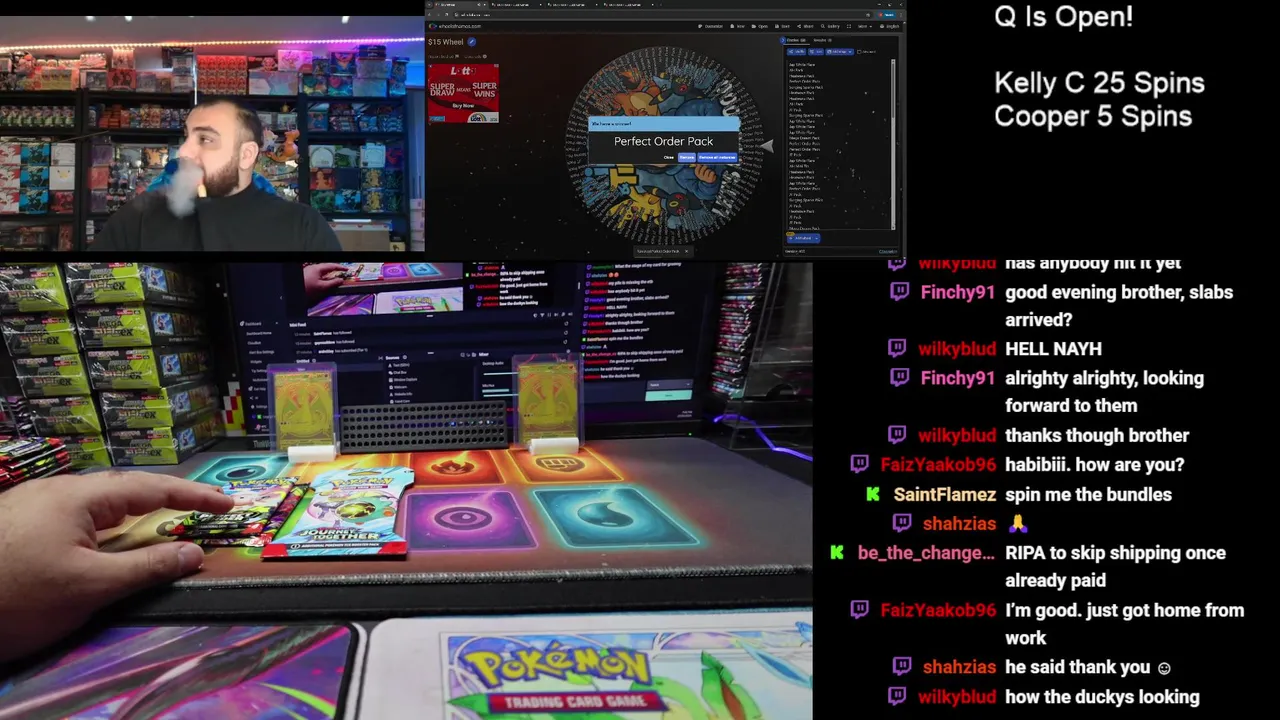Close the winner dialog
Image resolution: width=1280 pixels, height=720 pixels.
(x=669, y=157)
